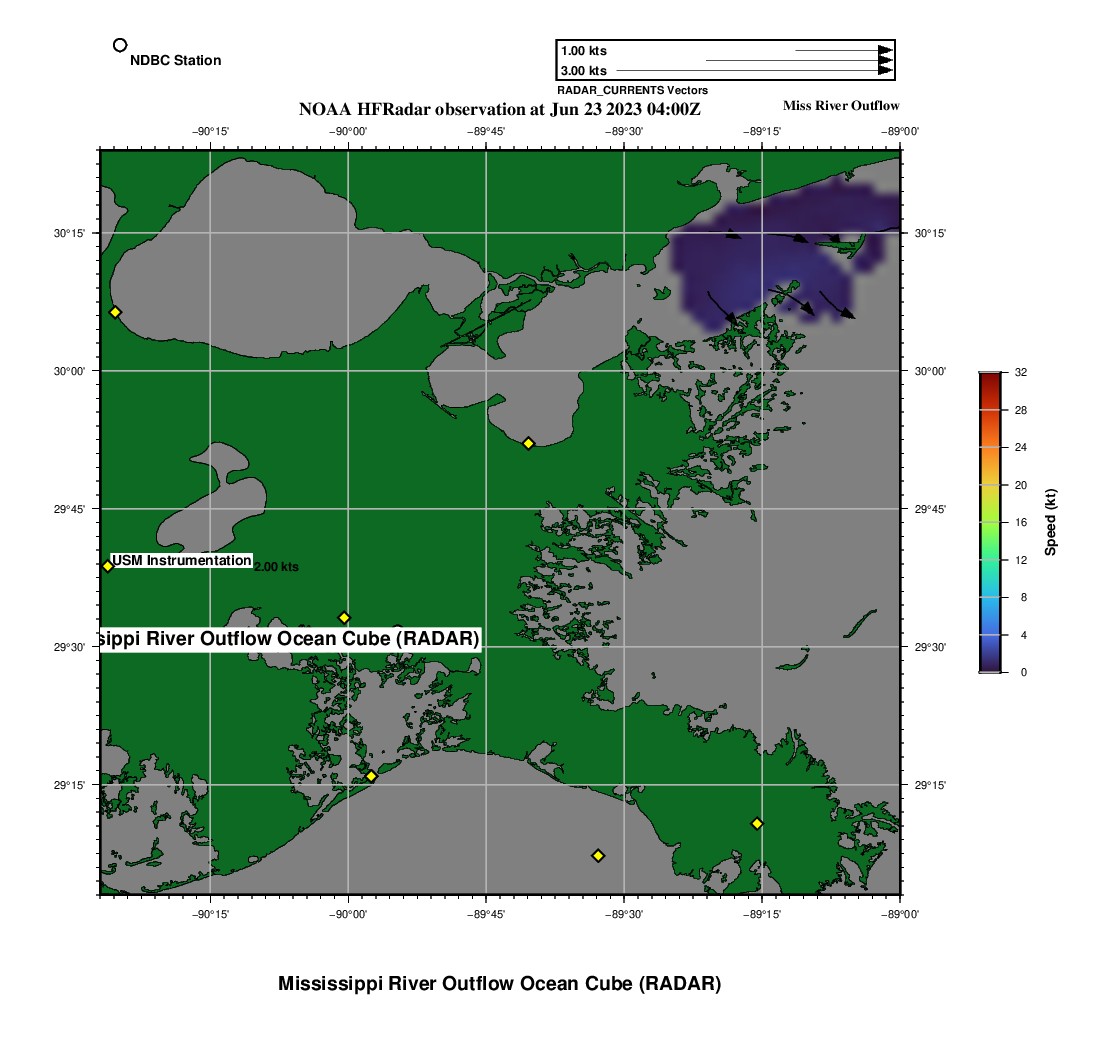The image size is (1100, 1050).
Task: Click the 2.00 kts label on the map
Action: [x=276, y=567]
